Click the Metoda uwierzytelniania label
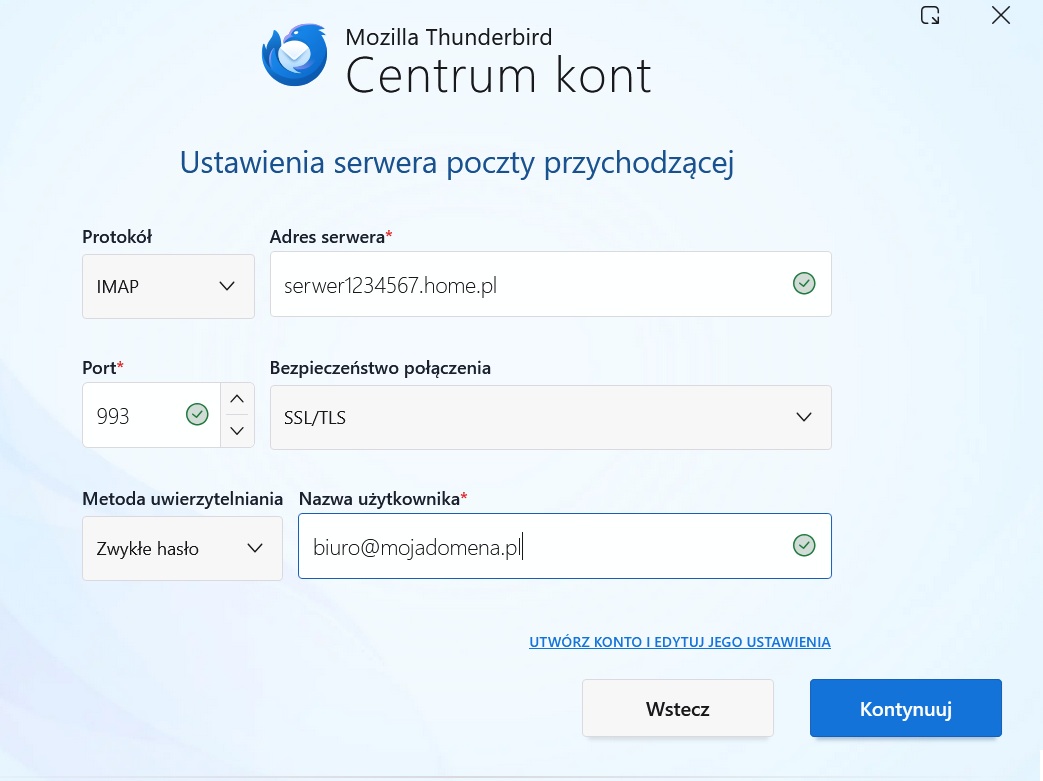Image resolution: width=1043 pixels, height=781 pixels. click(x=182, y=499)
